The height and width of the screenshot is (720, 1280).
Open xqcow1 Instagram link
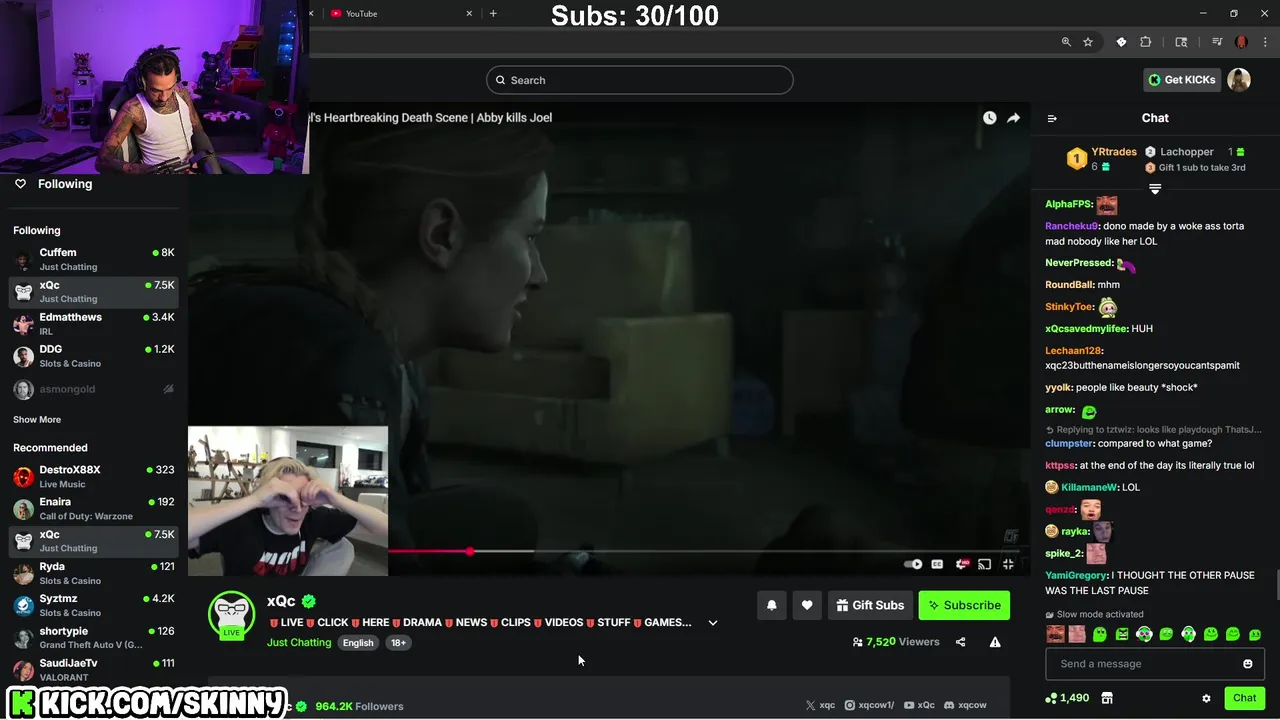(869, 705)
